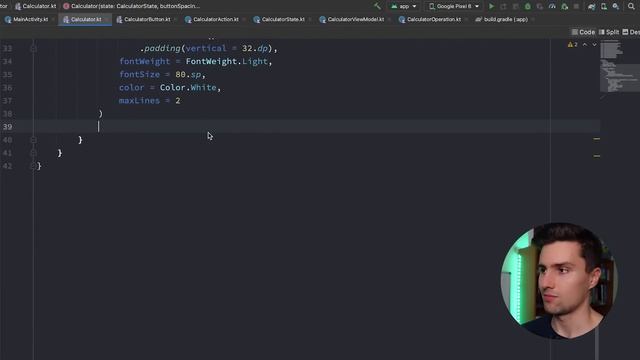Collapse the fold marker on line 41
Screen dimensions: 640x360
coord(34,153)
